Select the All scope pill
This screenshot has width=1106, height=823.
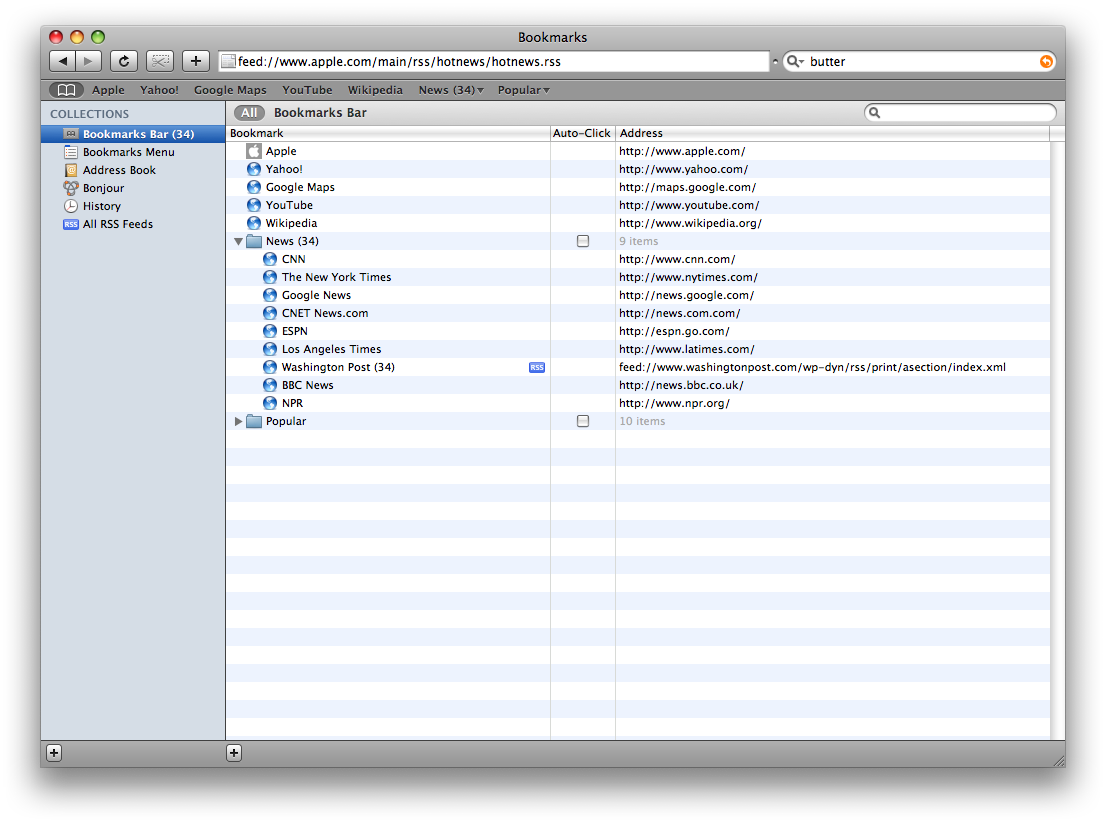(x=249, y=113)
